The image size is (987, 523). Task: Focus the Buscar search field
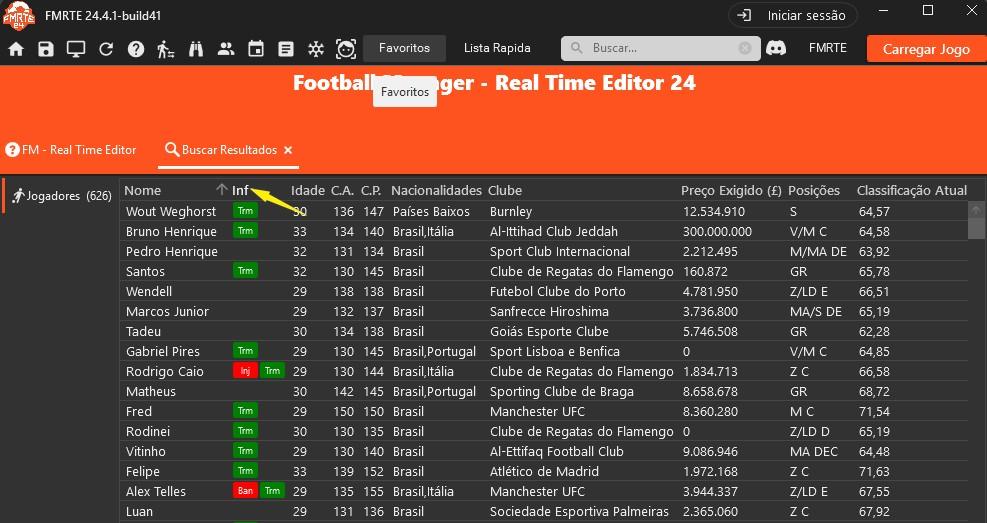(661, 48)
